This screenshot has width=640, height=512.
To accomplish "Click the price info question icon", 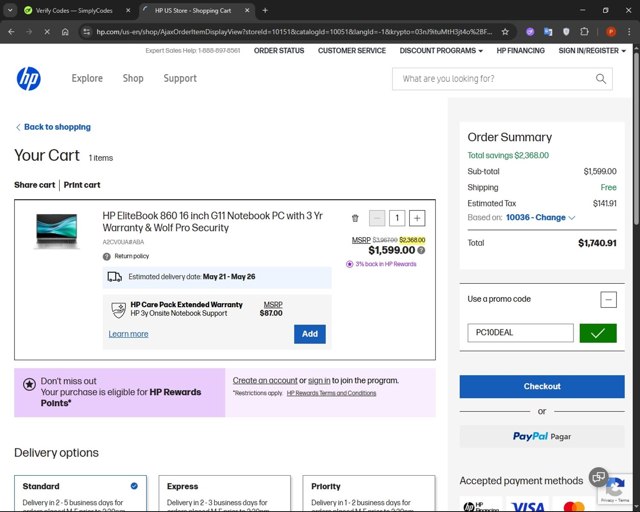I will tap(421, 250).
